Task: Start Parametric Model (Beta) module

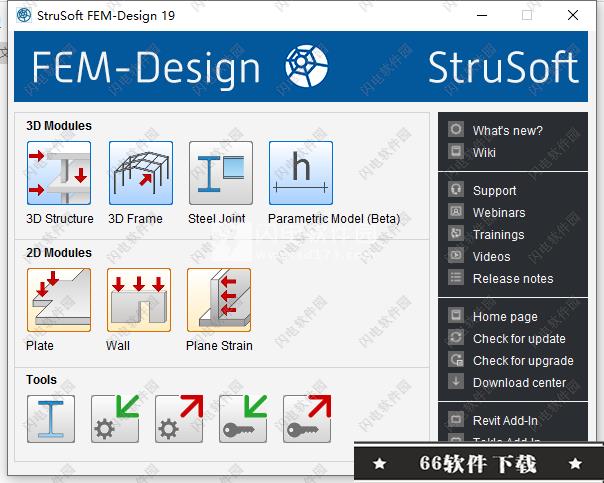Action: pos(301,173)
